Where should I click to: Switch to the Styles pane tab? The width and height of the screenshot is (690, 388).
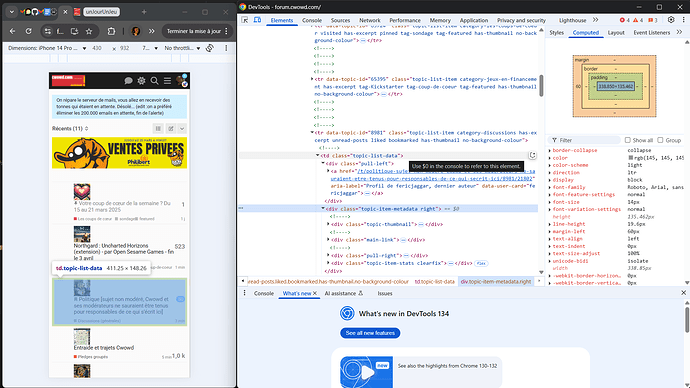556,33
